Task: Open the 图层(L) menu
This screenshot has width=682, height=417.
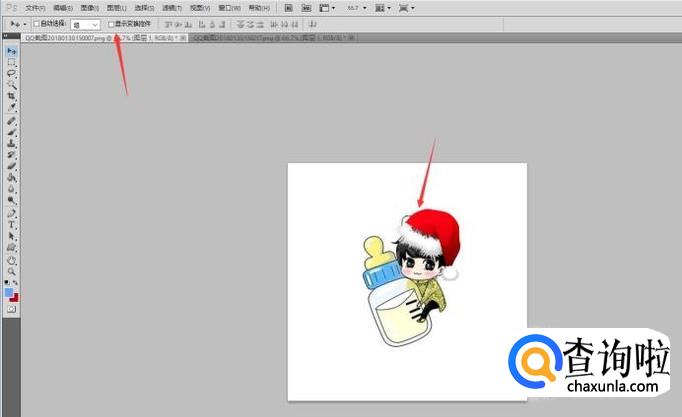Action: (117, 8)
